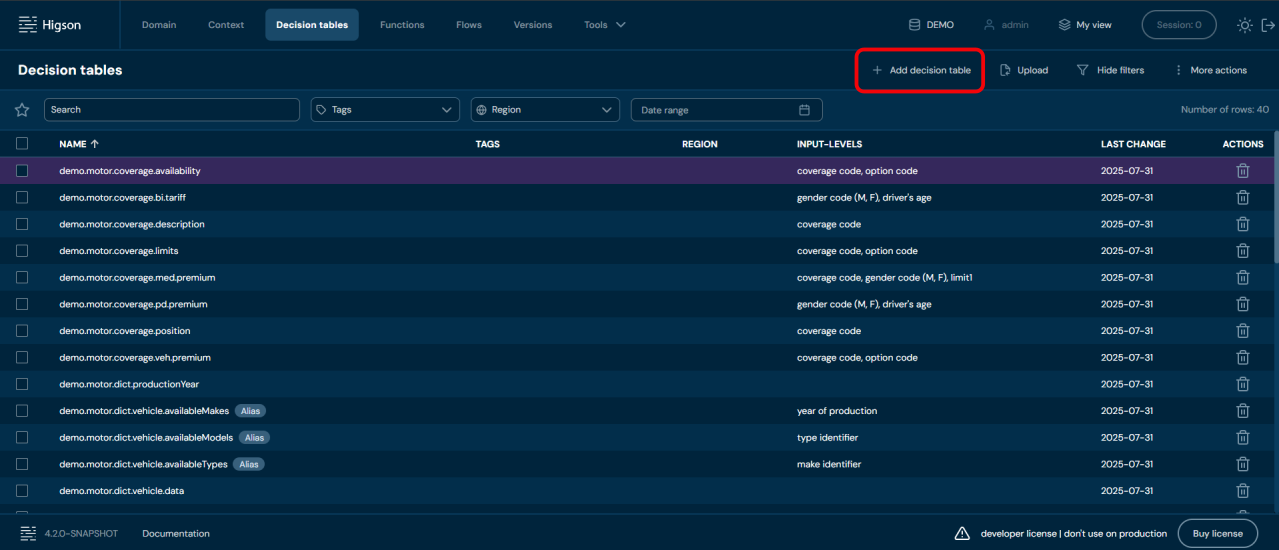This screenshot has height=550, width=1279.
Task: Click the star favorites filter icon
Action: [22, 110]
